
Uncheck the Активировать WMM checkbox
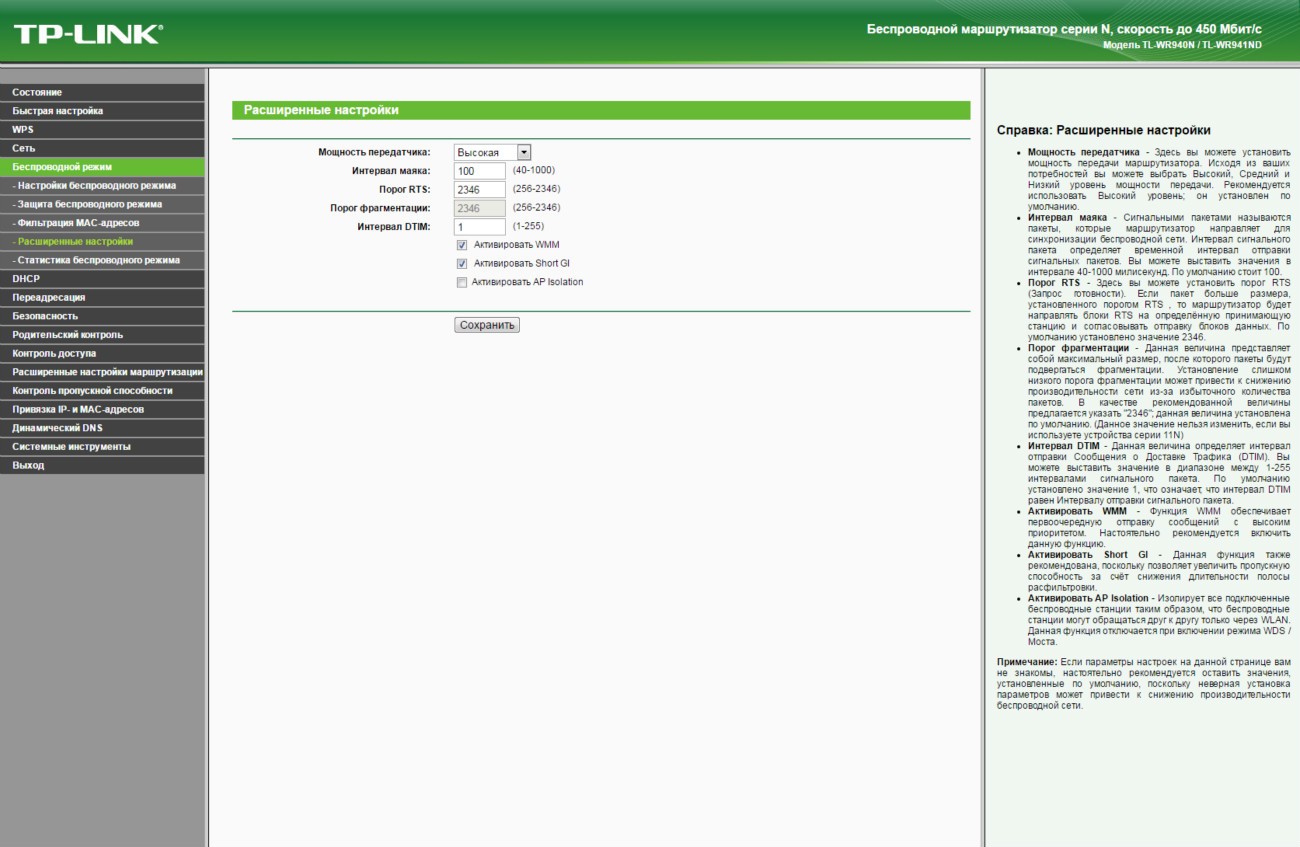[461, 245]
